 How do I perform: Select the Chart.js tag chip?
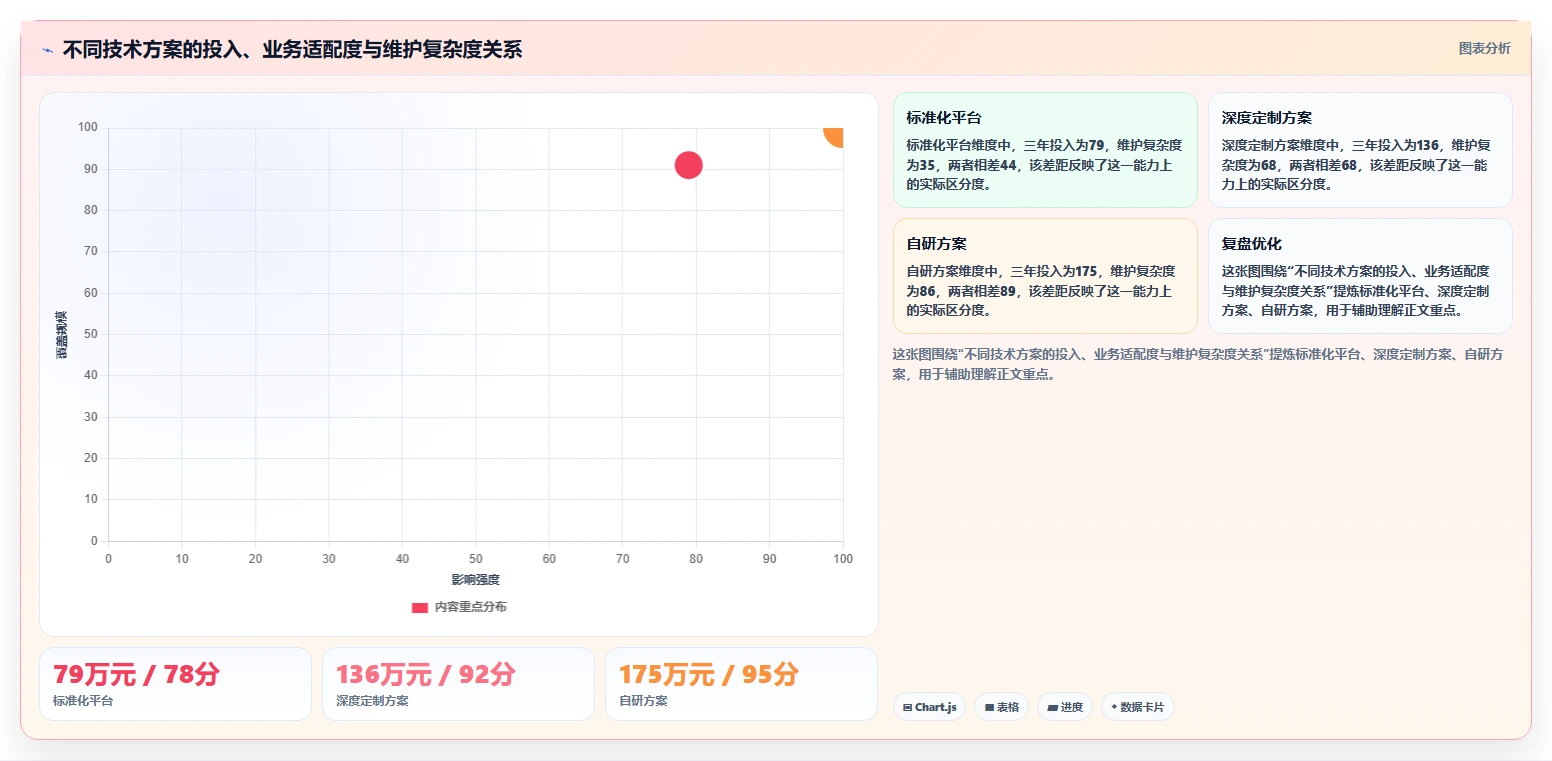(929, 707)
